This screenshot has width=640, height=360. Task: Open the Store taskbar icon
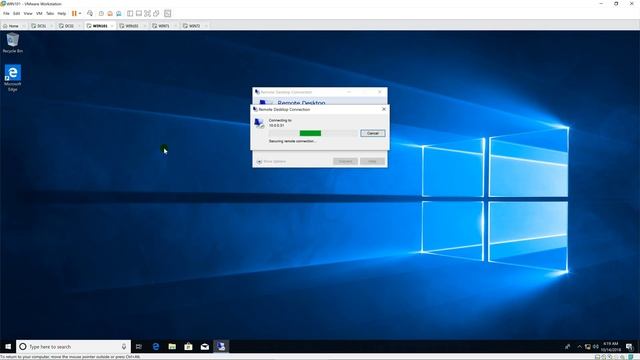(188, 347)
